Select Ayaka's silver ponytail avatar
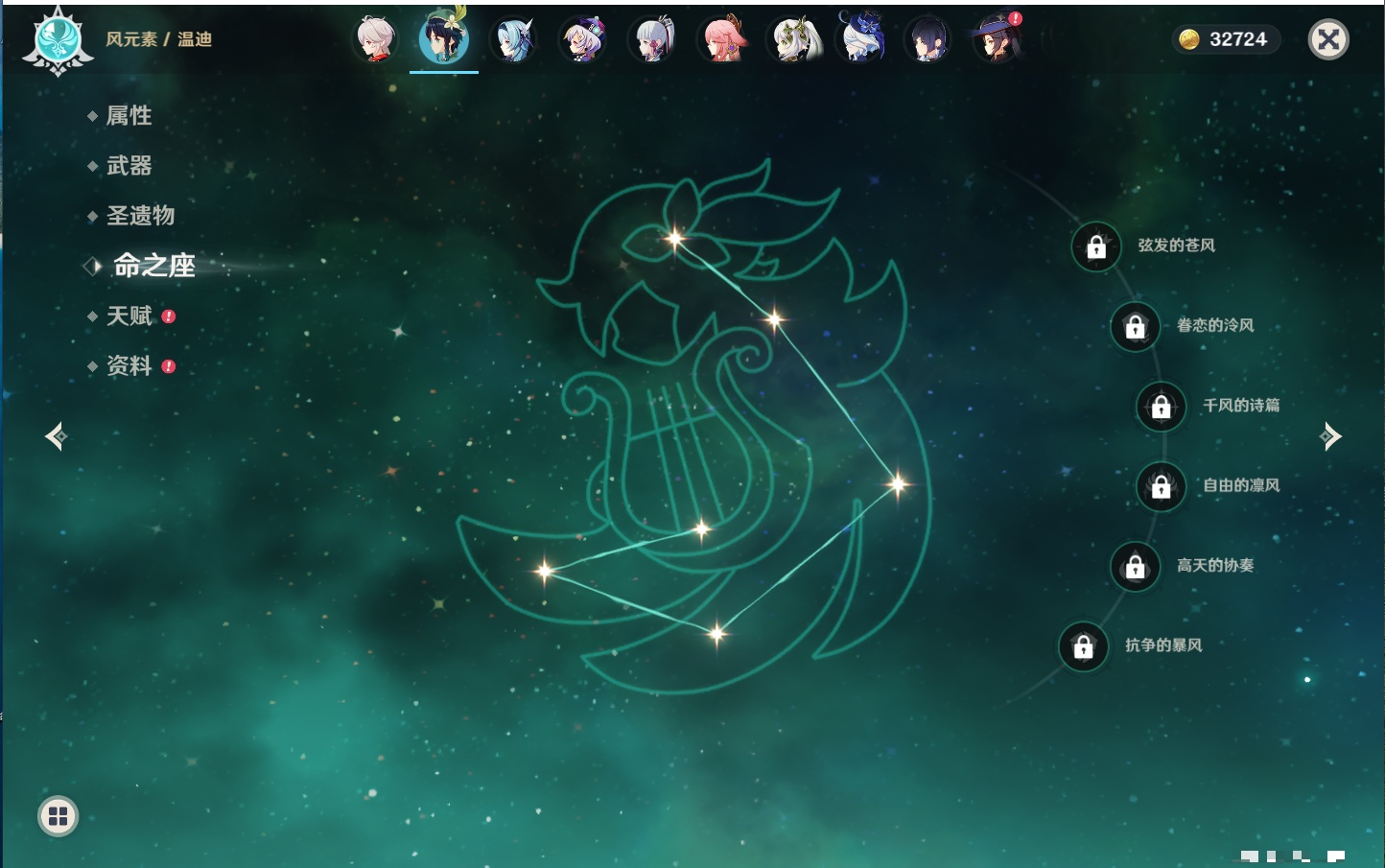Screen dimensions: 1385x868 pyautogui.click(x=651, y=39)
